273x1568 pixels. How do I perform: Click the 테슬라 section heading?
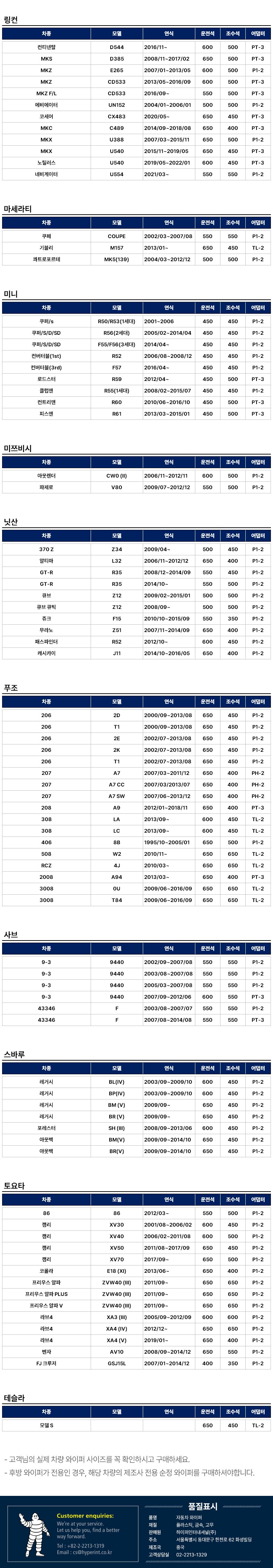(x=15, y=1398)
